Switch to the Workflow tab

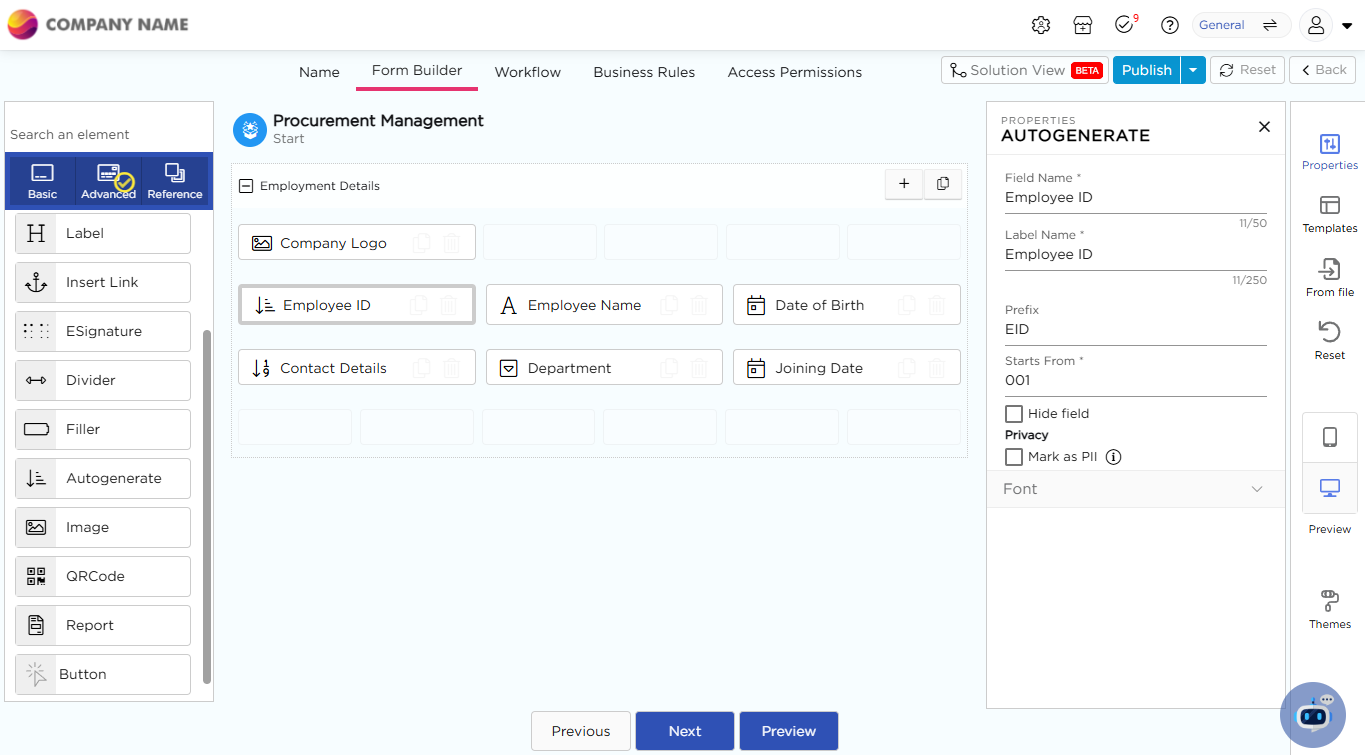(x=527, y=72)
